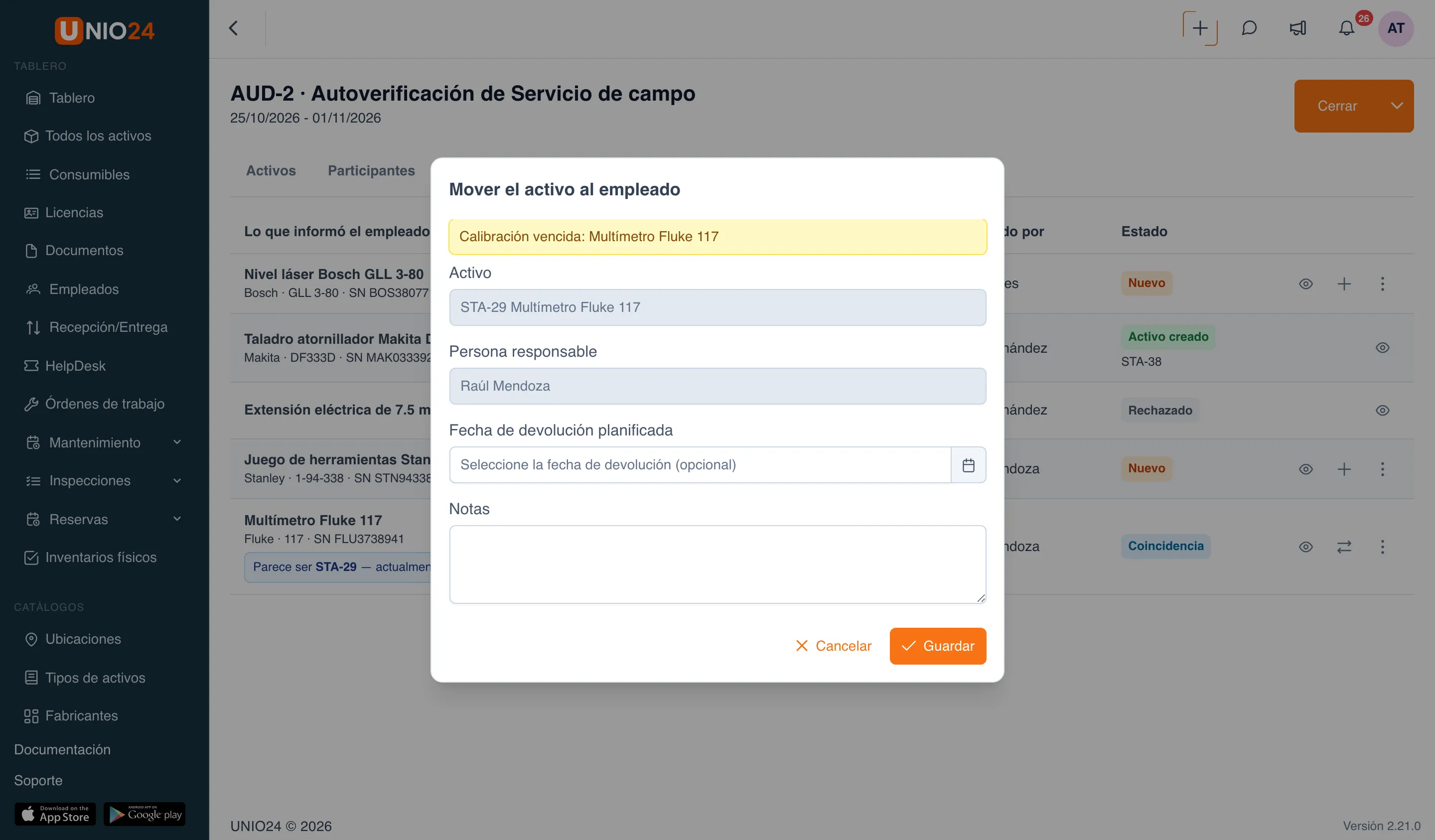Click Cancelar in the dialog
This screenshot has height=840, width=1435.
pyautogui.click(x=833, y=646)
